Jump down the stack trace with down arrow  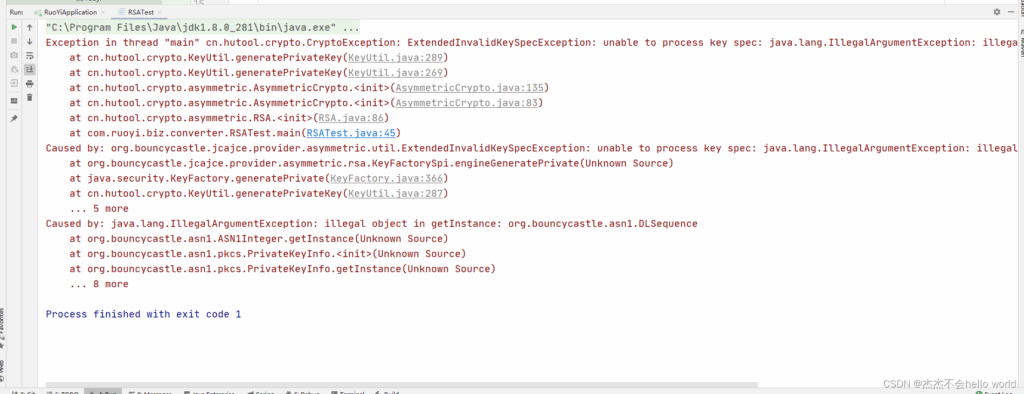pos(29,41)
